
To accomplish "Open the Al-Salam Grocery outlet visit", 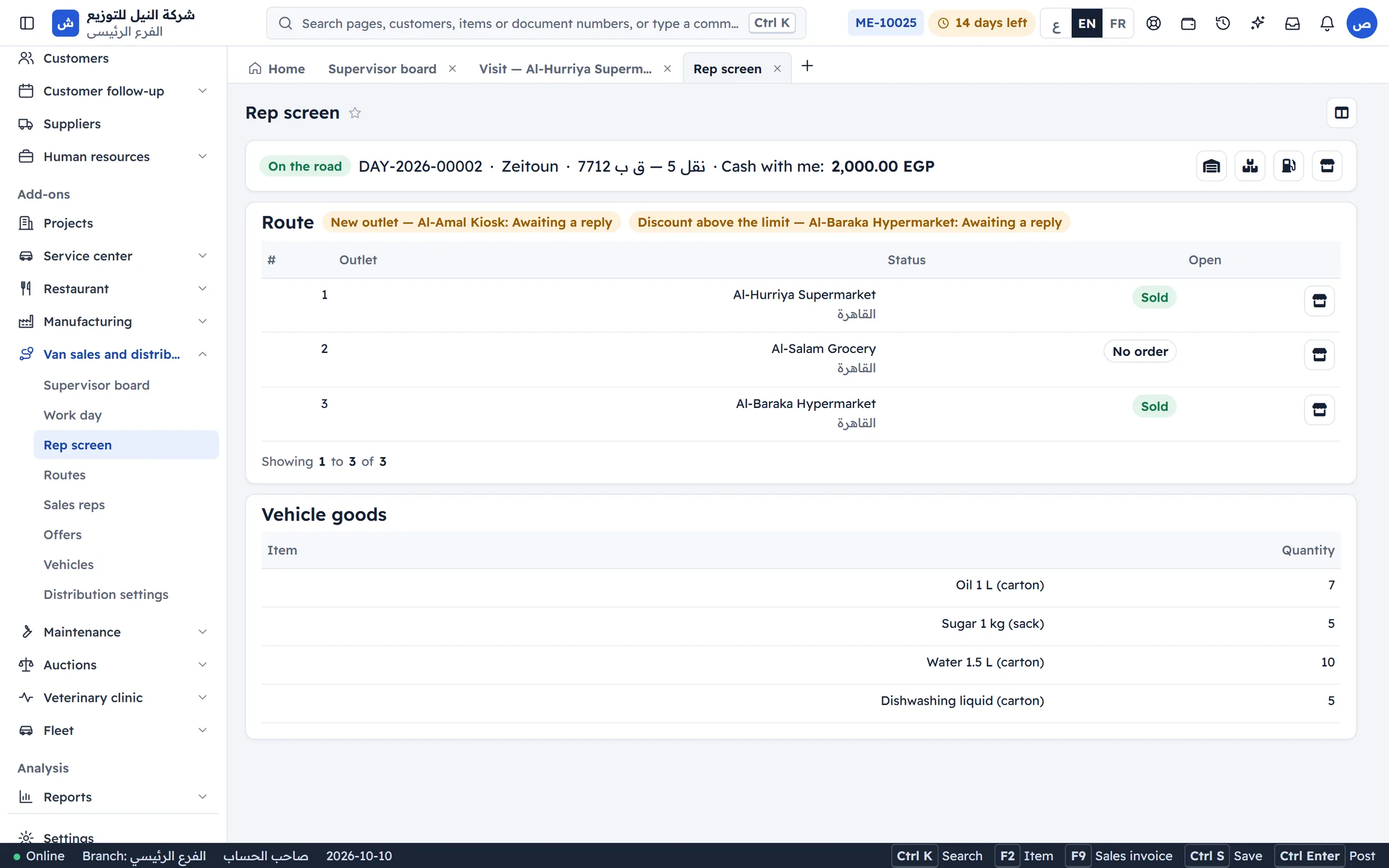I will [x=1320, y=355].
